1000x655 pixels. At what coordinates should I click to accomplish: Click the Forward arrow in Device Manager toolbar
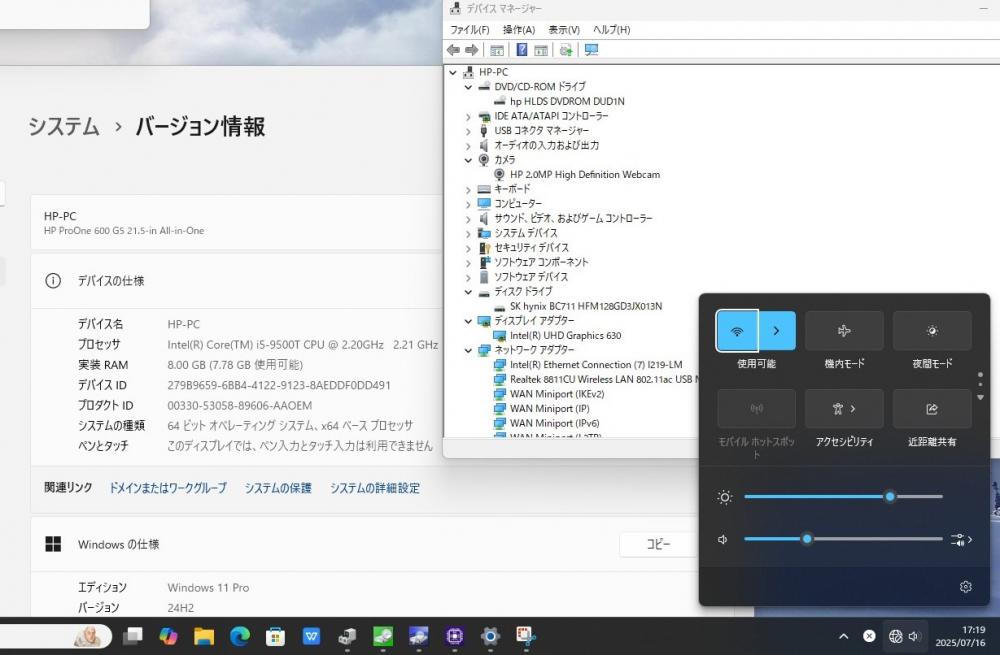coord(472,50)
